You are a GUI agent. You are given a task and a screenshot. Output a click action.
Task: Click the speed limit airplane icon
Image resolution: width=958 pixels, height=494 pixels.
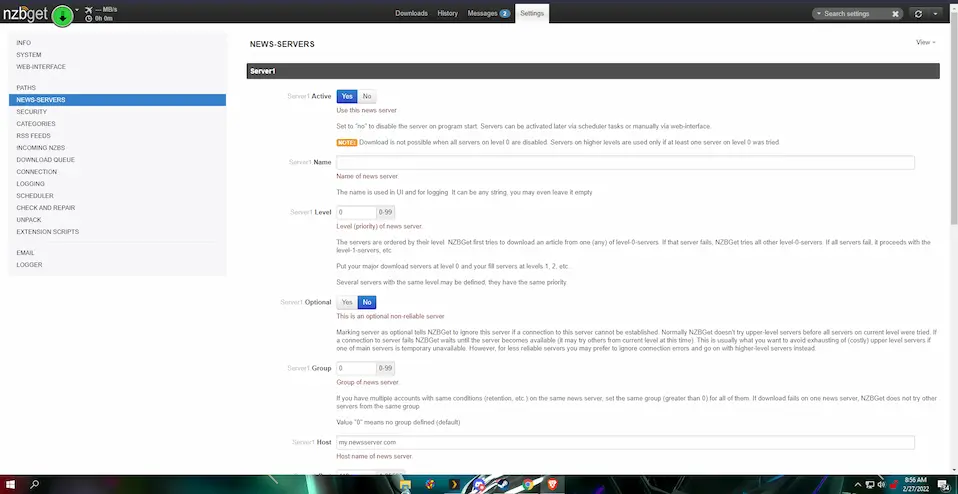pos(90,9)
